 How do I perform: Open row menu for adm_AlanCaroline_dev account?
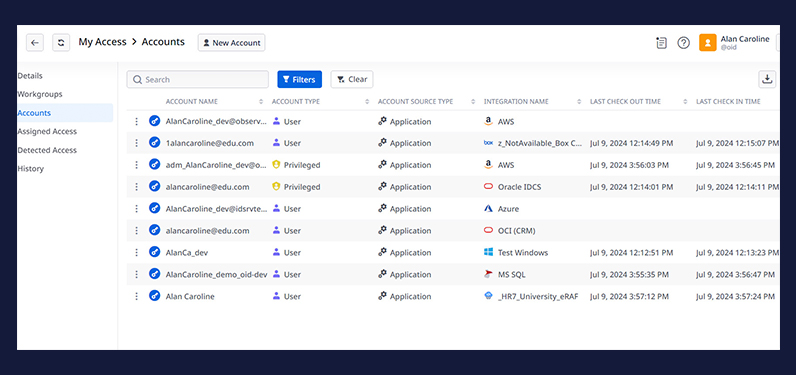pyautogui.click(x=136, y=165)
